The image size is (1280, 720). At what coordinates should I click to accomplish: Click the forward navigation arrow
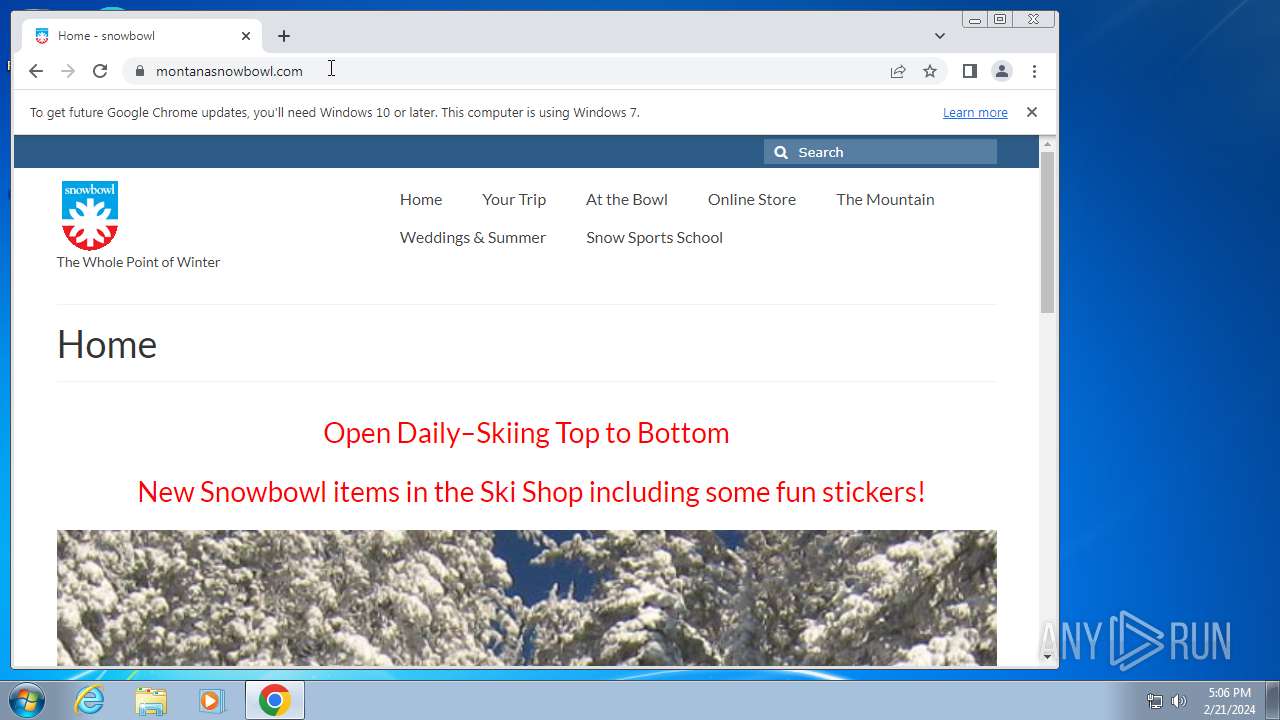point(68,71)
